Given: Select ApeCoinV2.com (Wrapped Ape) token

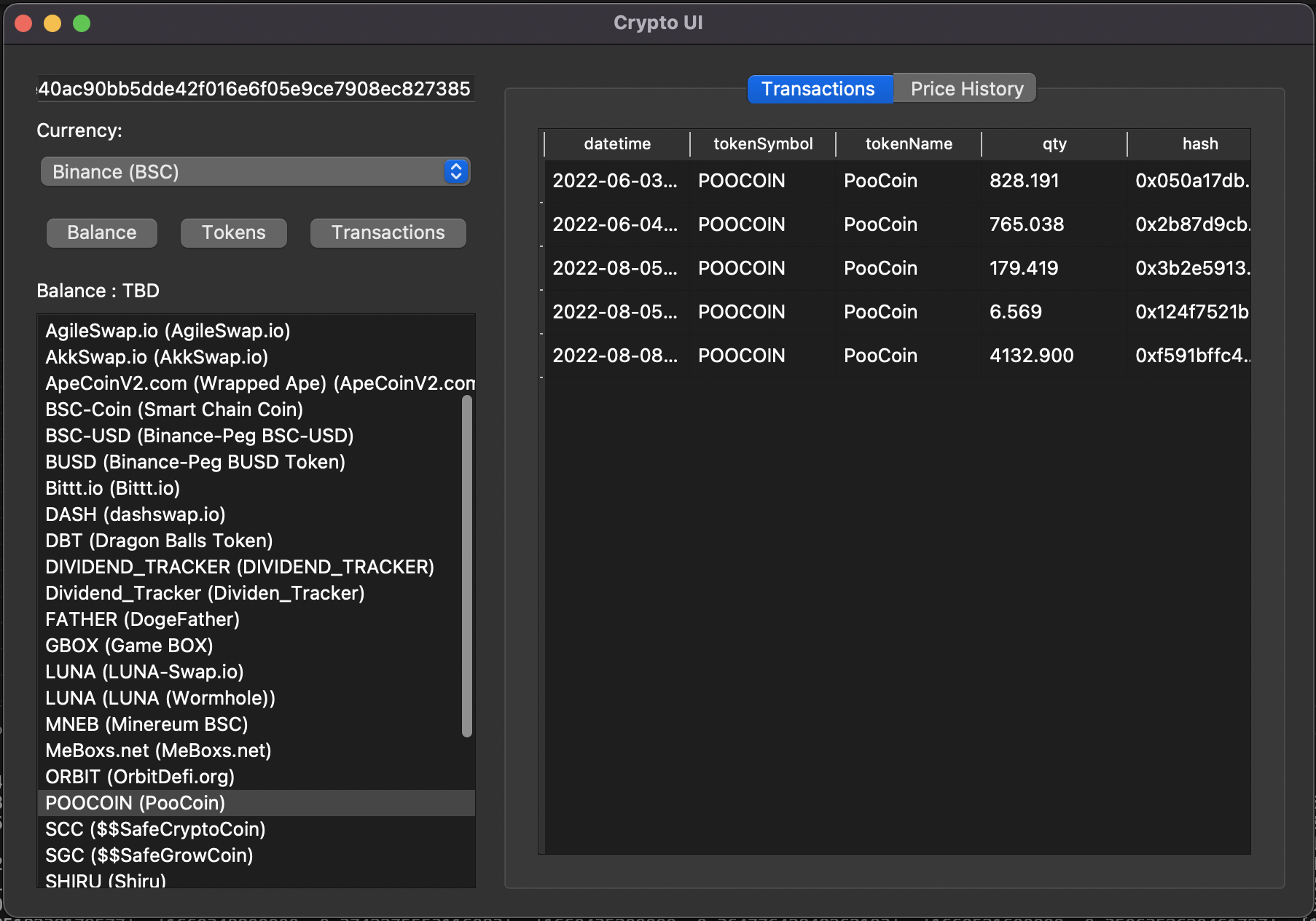Looking at the screenshot, I should coord(256,383).
